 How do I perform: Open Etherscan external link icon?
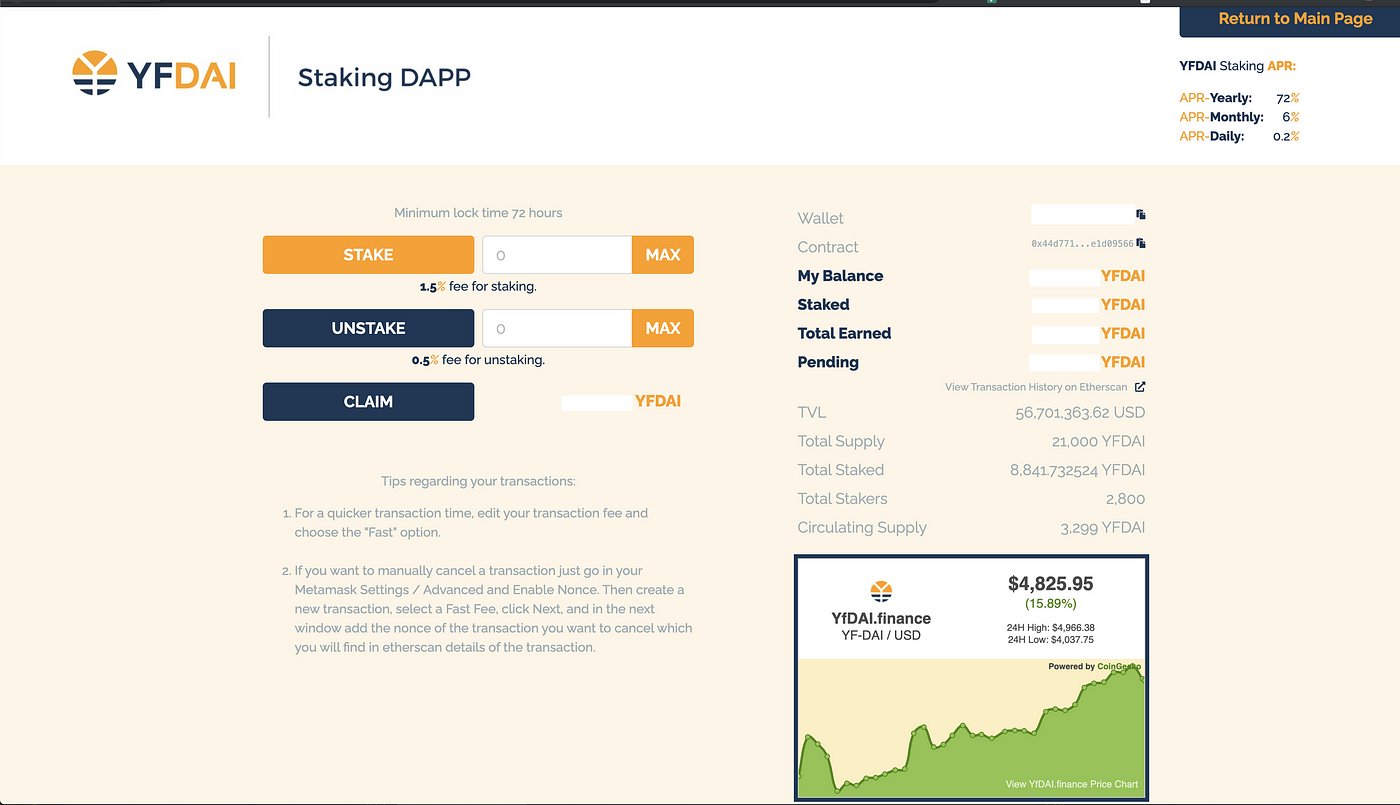tap(1139, 387)
